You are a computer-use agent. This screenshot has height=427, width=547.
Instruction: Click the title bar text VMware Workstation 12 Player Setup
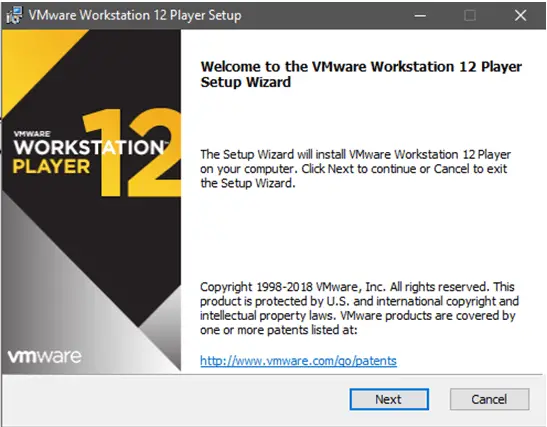click(x=135, y=15)
